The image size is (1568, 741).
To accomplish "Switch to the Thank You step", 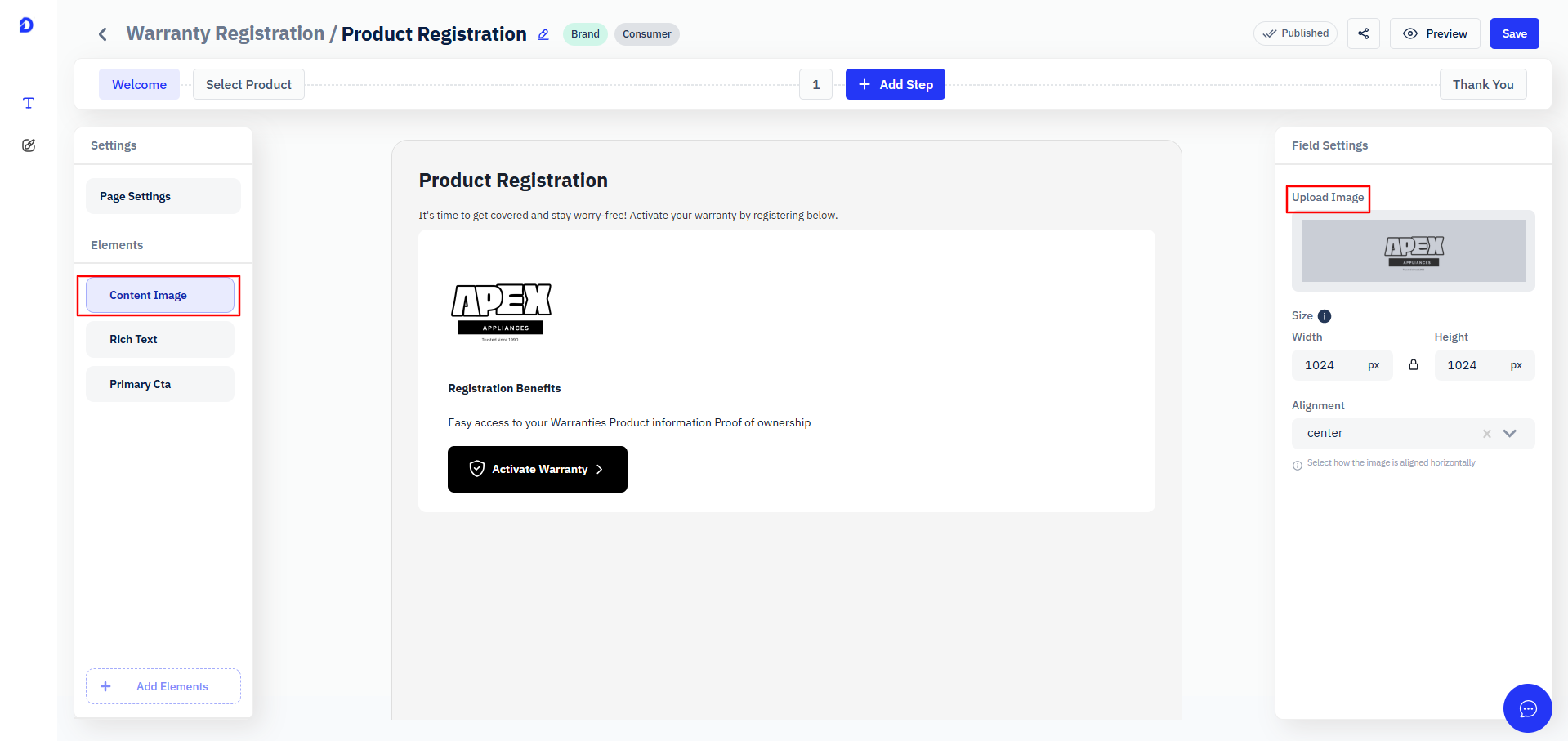I will [x=1483, y=84].
